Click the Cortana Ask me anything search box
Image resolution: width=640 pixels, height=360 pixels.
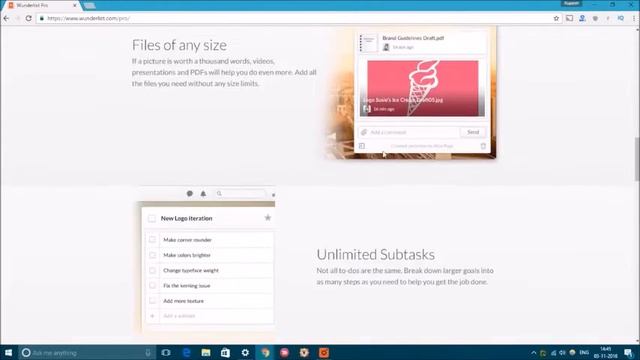coord(87,353)
